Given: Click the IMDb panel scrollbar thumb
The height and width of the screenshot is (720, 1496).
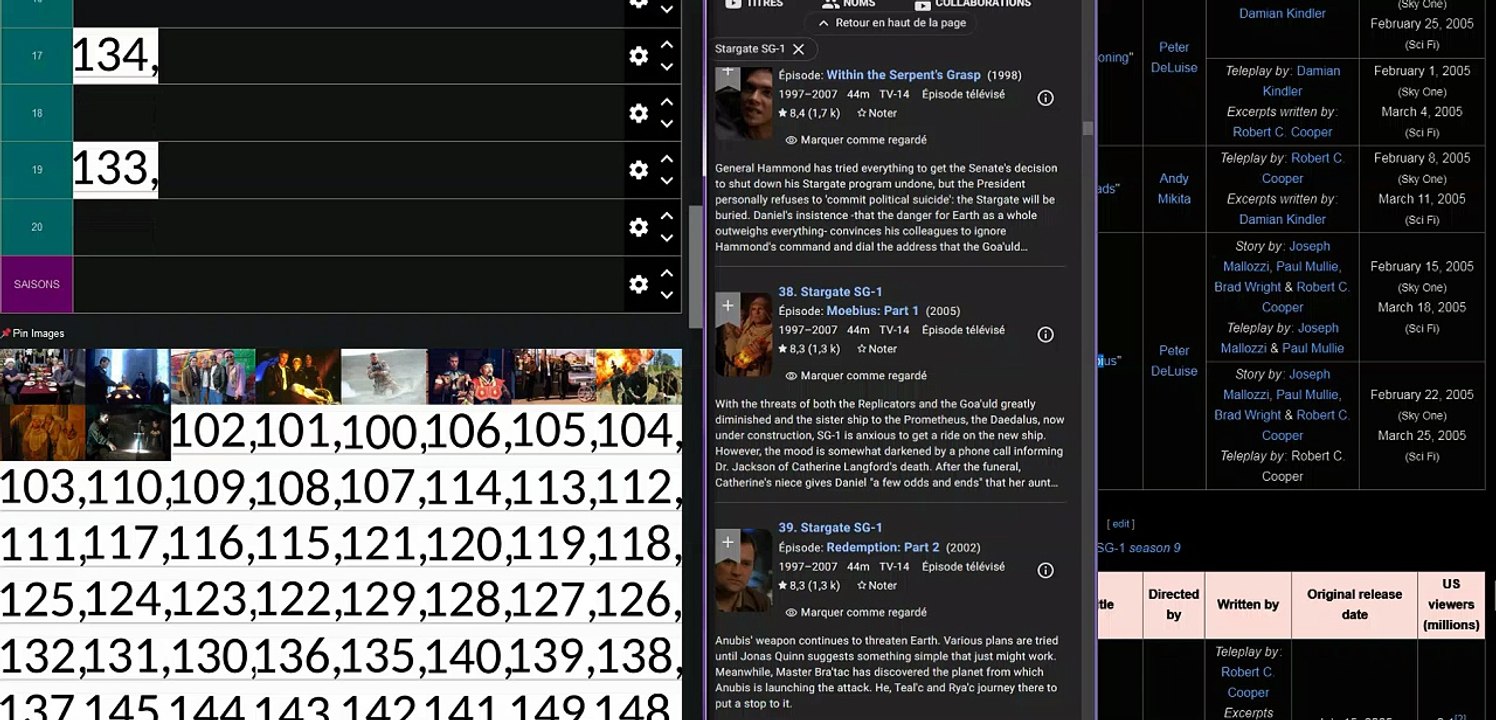Looking at the screenshot, I should point(1088,128).
